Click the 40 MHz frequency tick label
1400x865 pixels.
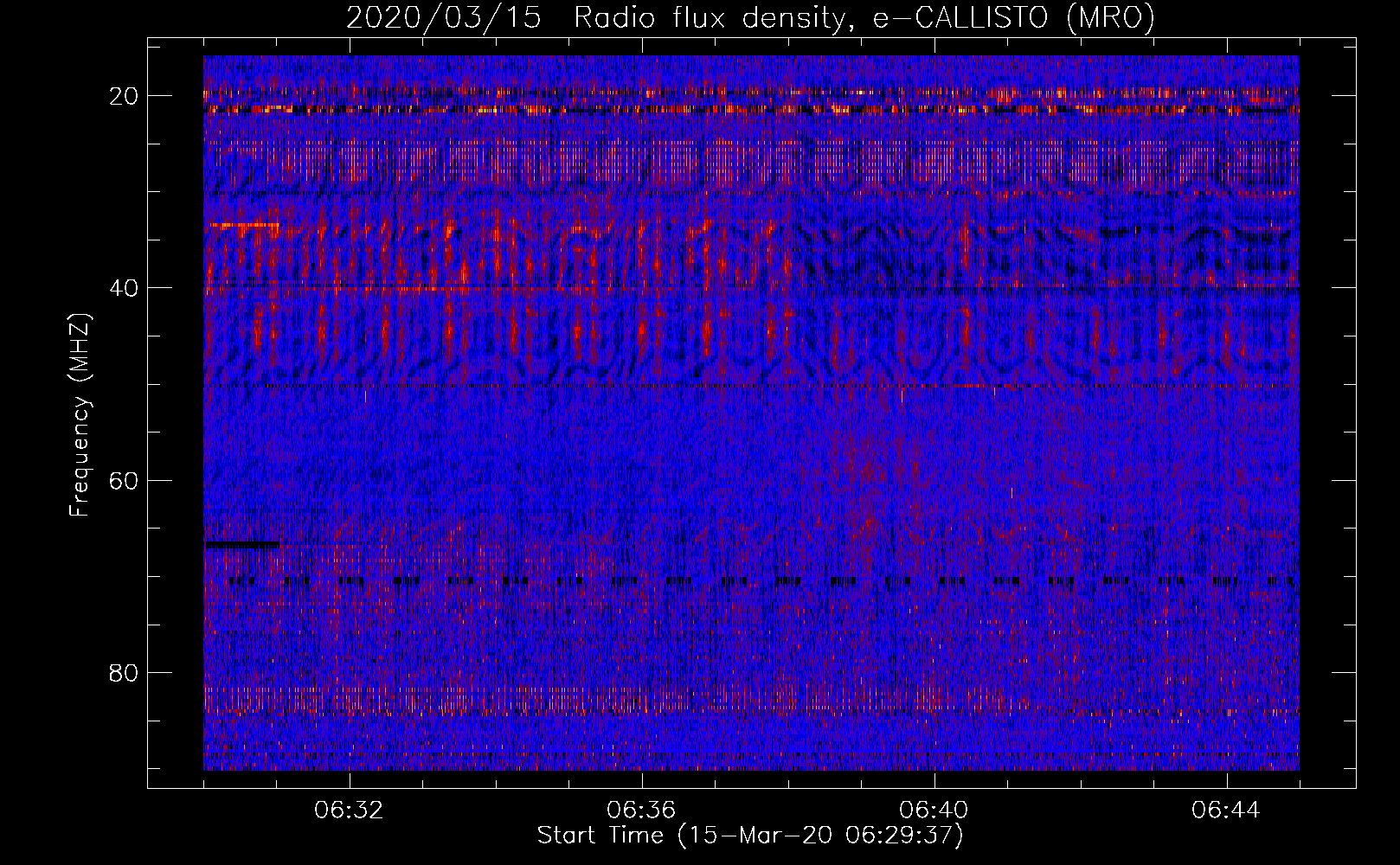[125, 287]
